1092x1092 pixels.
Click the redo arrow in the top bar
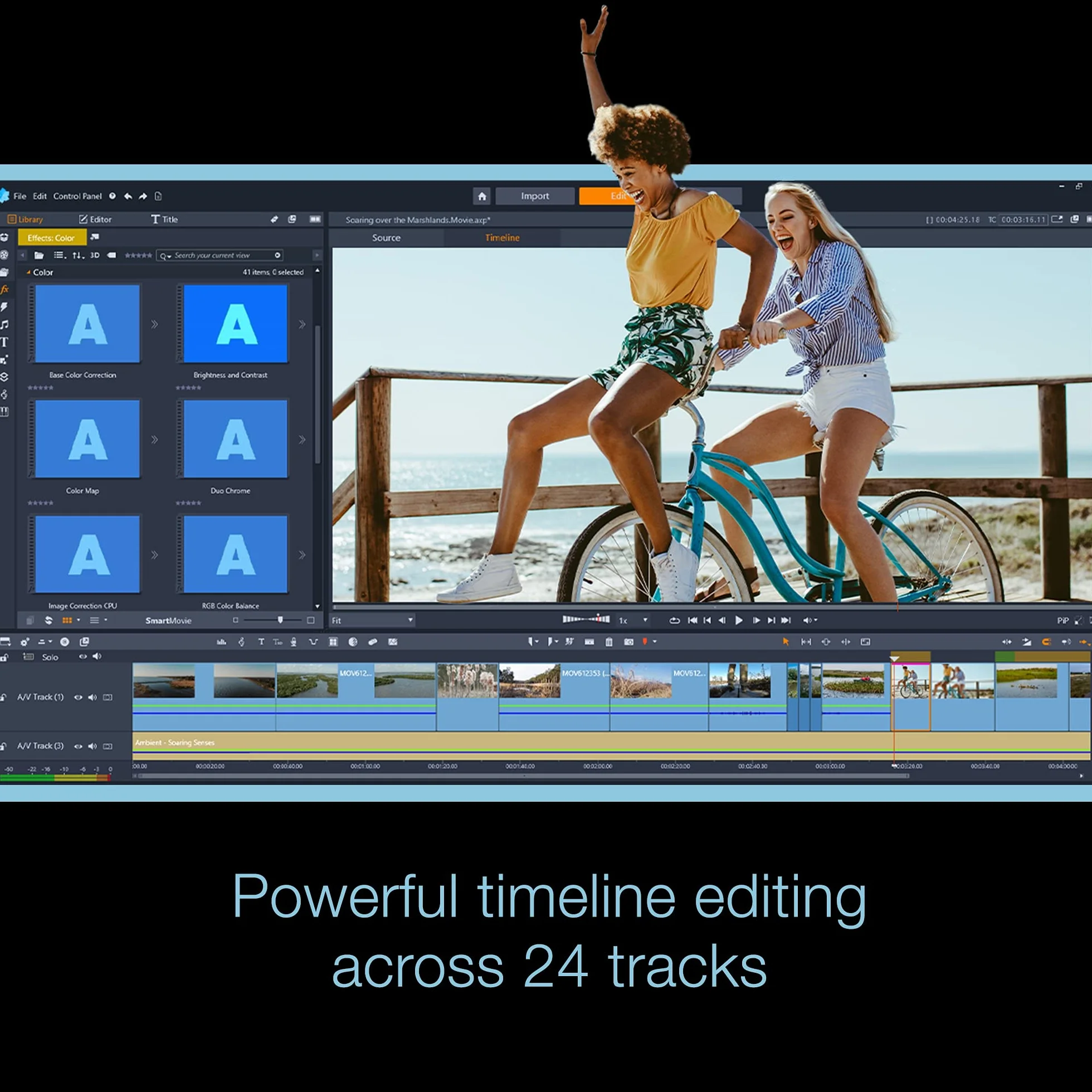click(x=143, y=196)
